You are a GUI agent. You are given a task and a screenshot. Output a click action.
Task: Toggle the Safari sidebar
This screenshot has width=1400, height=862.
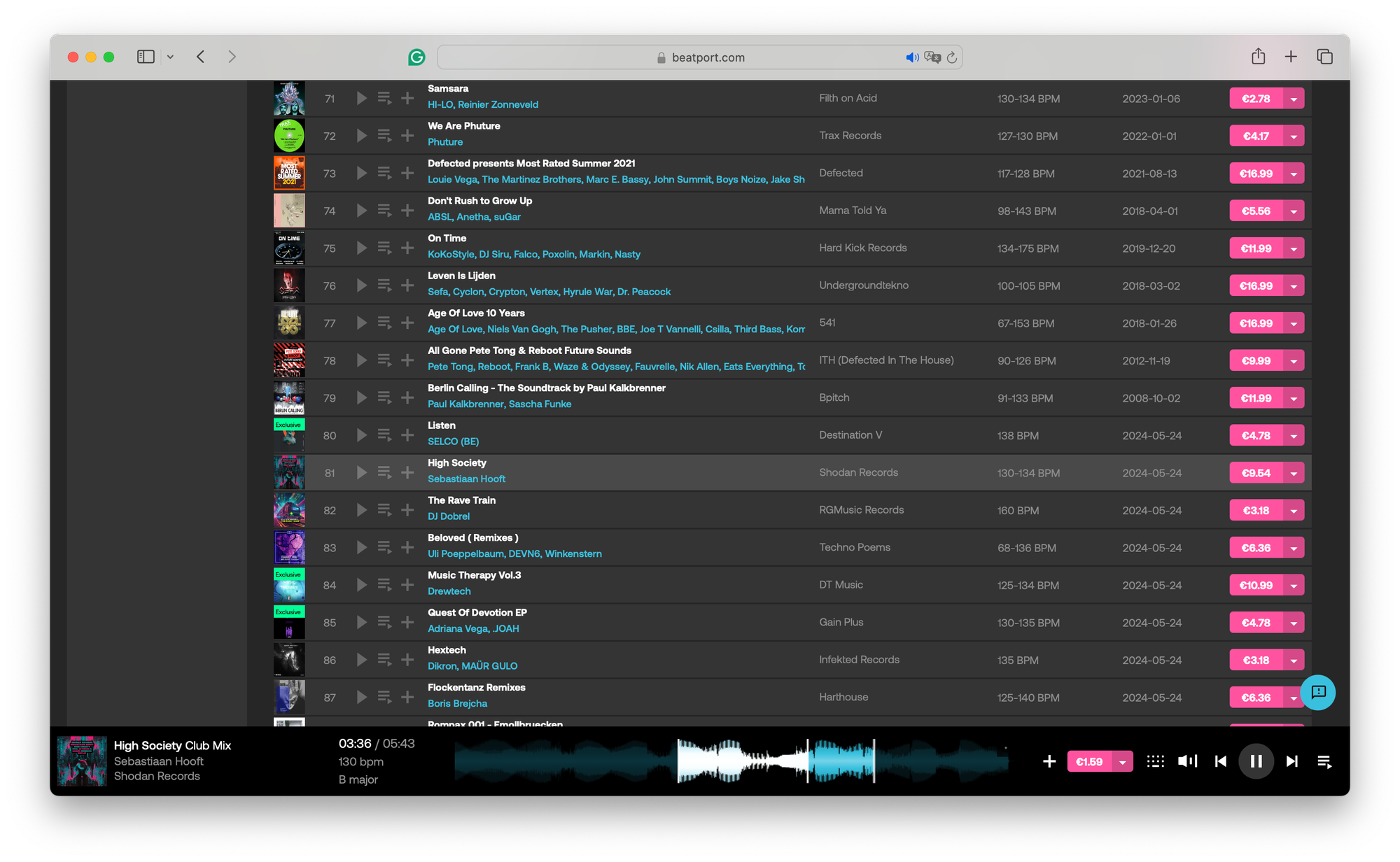click(x=146, y=57)
